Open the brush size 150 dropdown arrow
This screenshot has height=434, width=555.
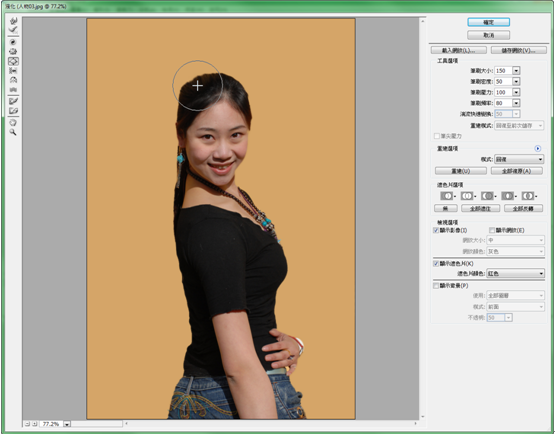coord(516,70)
